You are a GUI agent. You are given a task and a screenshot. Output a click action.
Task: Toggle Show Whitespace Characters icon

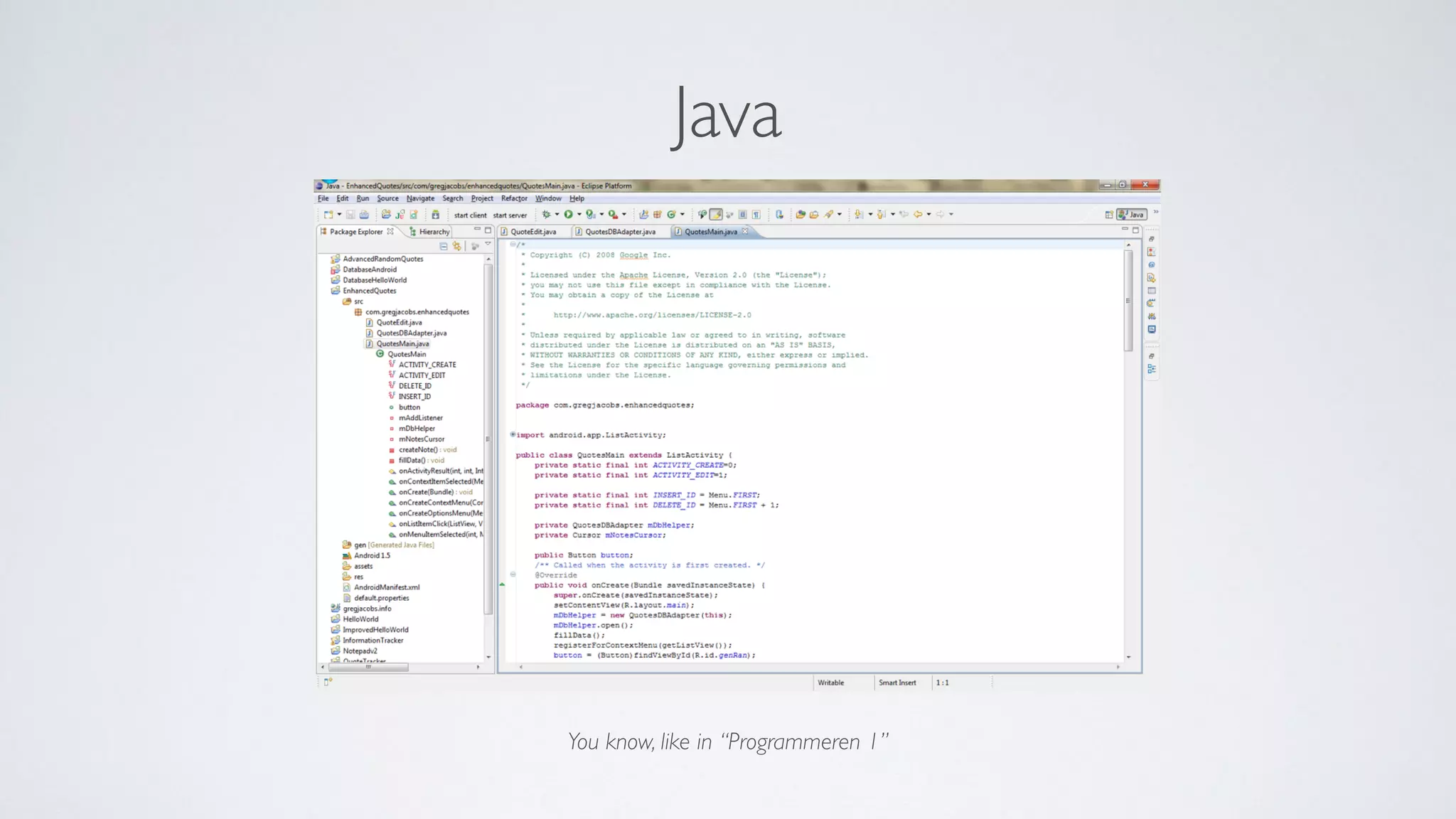pyautogui.click(x=756, y=215)
